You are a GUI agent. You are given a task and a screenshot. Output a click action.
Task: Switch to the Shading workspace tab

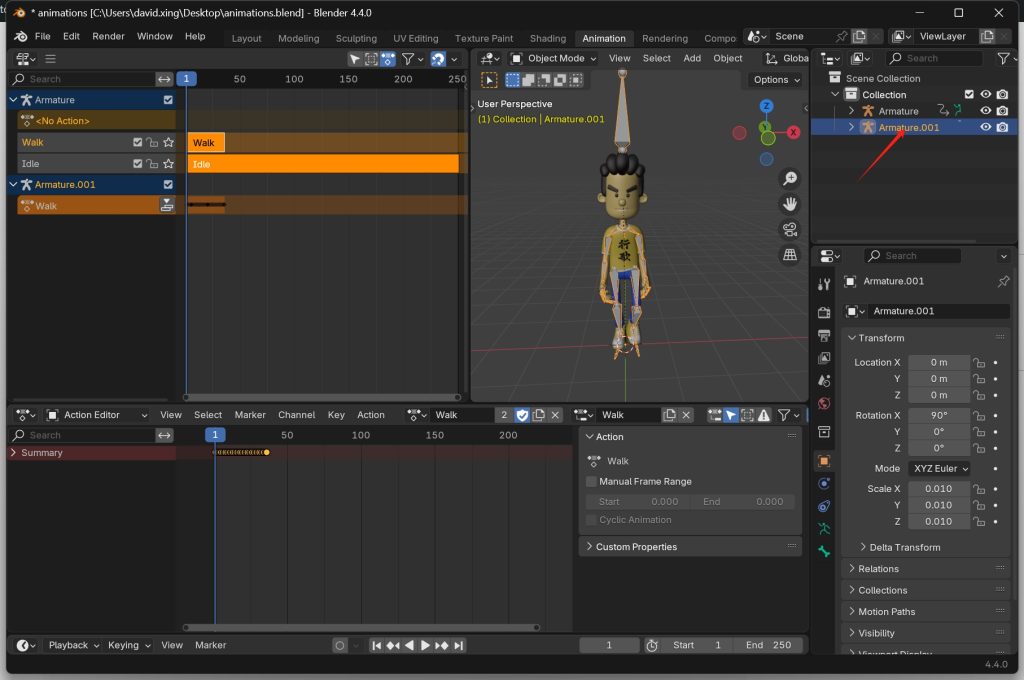tap(547, 39)
